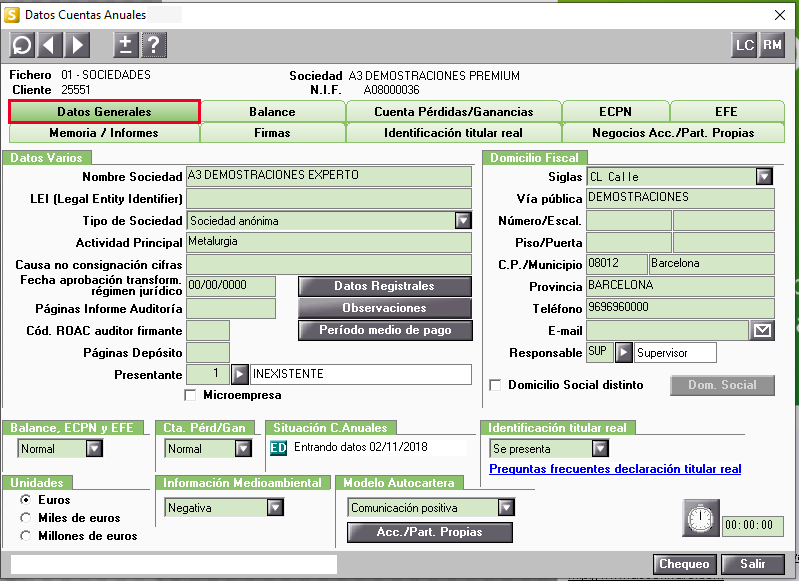Click Provincia field
799x581 pixels.
[x=680, y=286]
